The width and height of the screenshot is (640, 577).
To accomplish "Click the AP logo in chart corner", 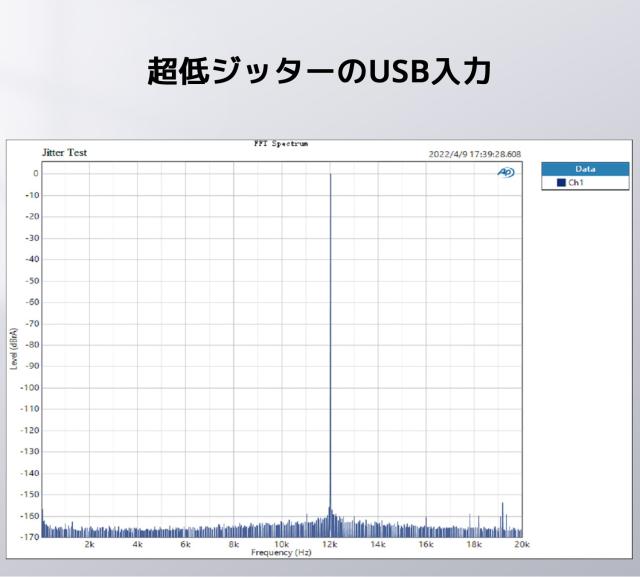I will coord(506,173).
